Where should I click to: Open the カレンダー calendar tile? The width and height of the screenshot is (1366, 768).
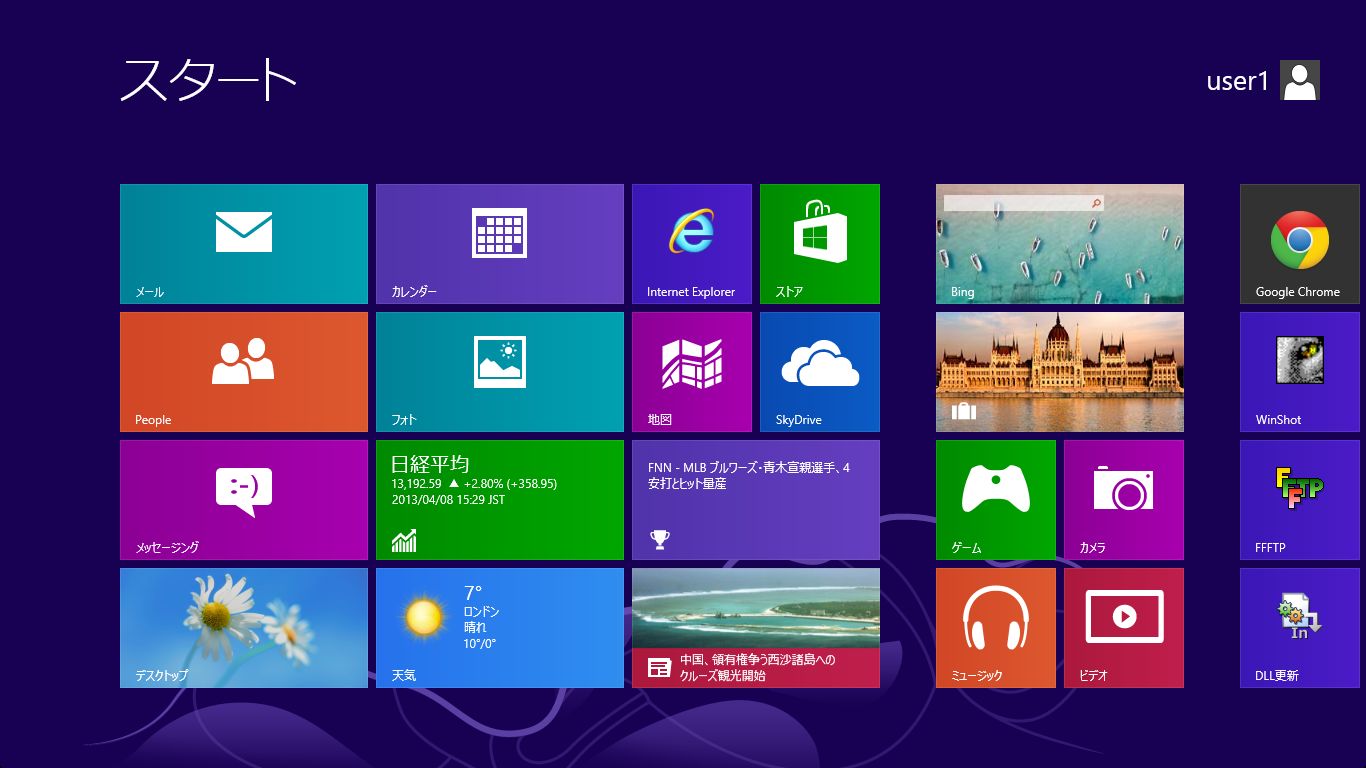pos(500,244)
